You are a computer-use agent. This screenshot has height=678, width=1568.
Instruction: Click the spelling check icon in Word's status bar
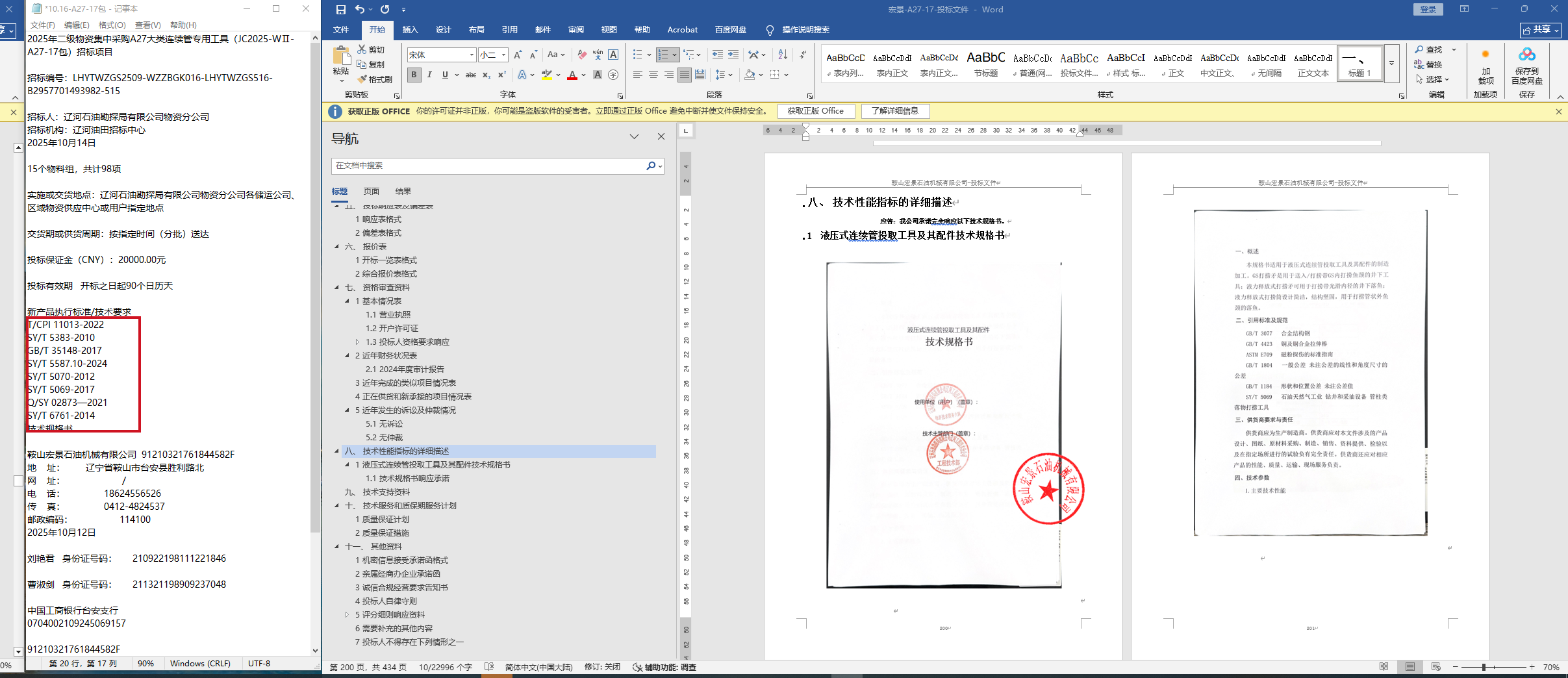[x=490, y=667]
